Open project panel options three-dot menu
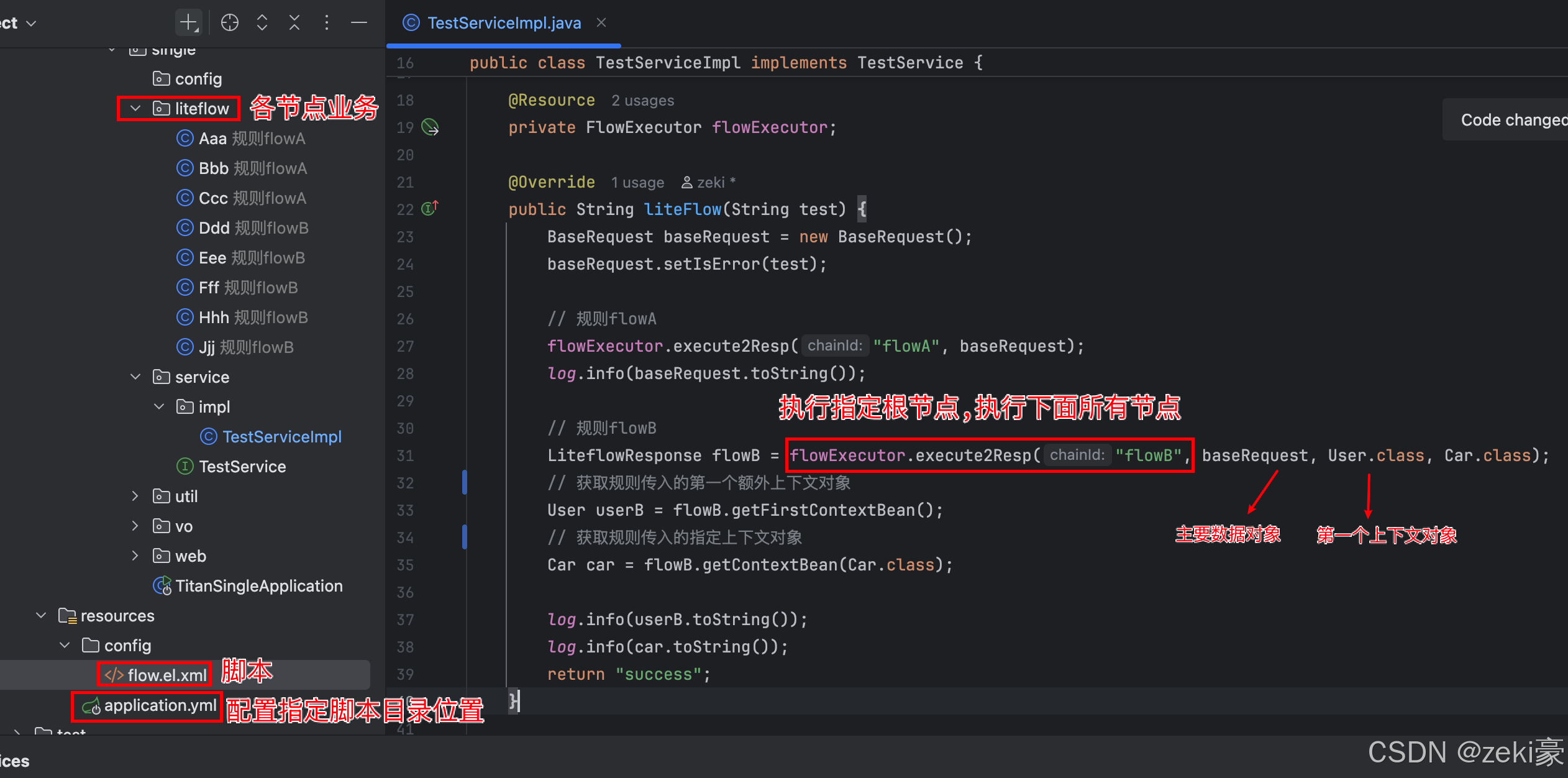The image size is (1568, 778). [x=327, y=23]
